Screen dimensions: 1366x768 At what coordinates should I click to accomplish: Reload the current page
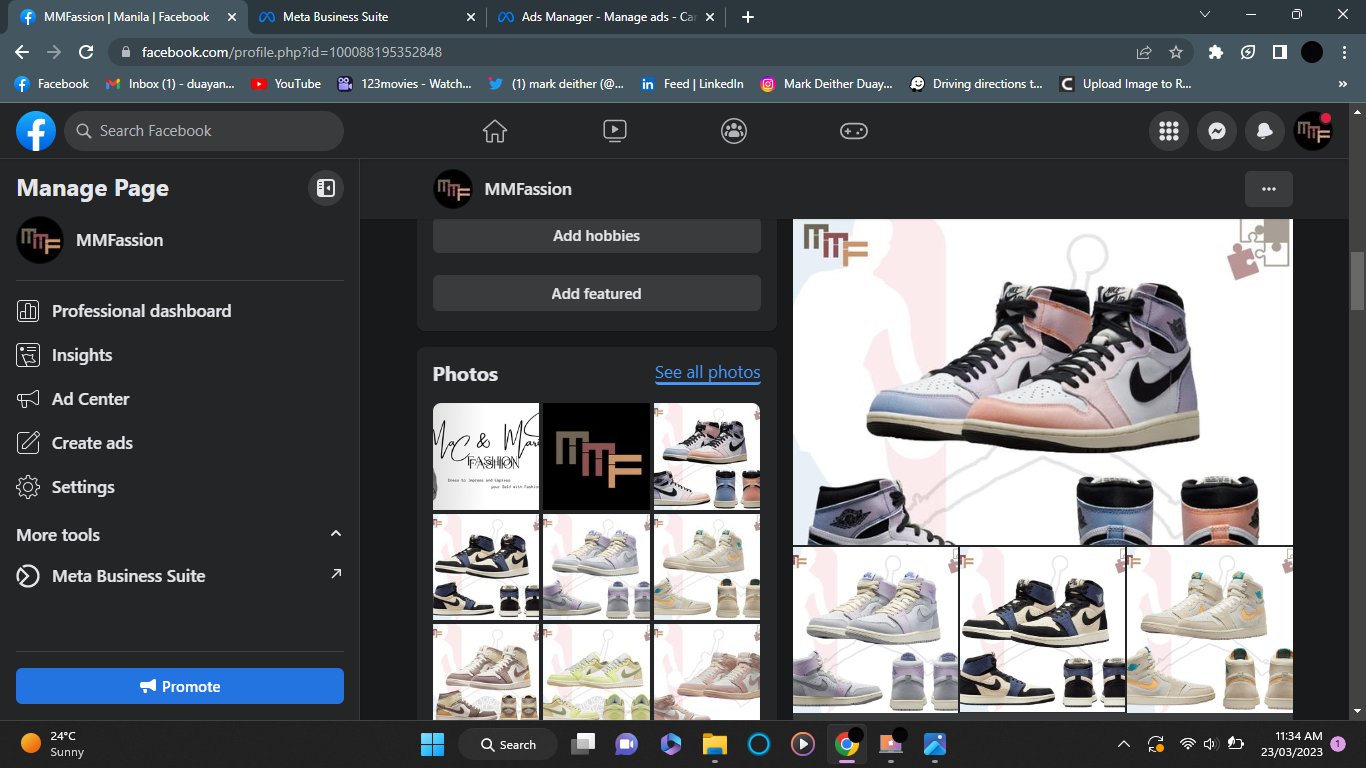click(x=86, y=52)
